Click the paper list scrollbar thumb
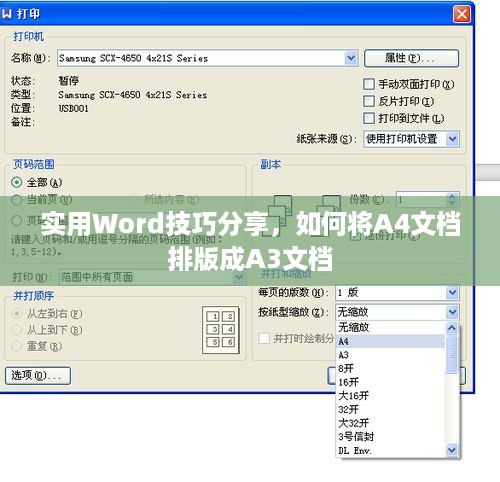The image size is (500, 482). (452, 354)
